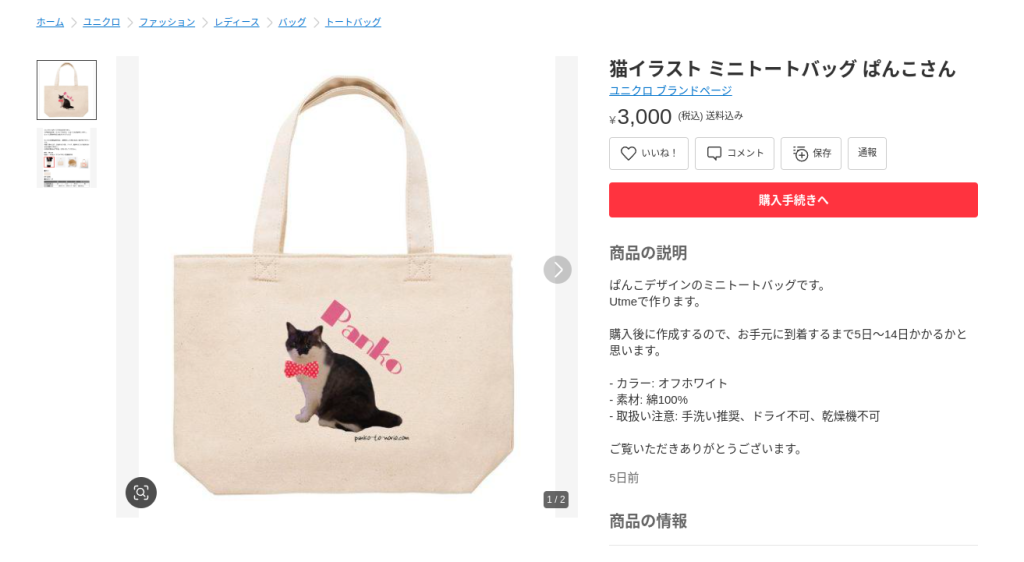Proceed with the red 購入手続きへ button
The width and height of the screenshot is (1024, 562).
point(793,200)
